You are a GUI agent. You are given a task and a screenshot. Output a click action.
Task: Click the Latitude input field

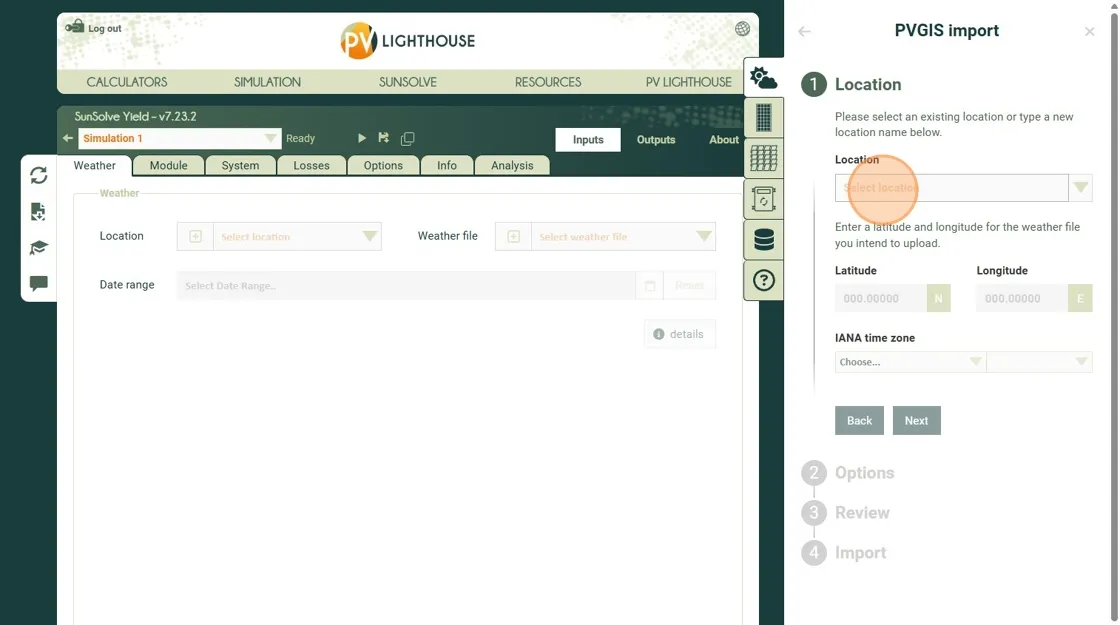coord(880,299)
